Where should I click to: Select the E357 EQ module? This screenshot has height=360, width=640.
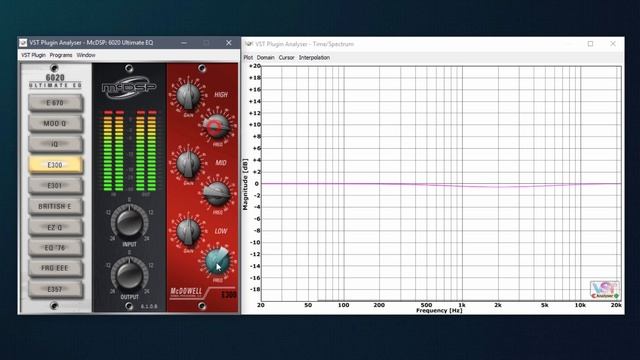56,289
